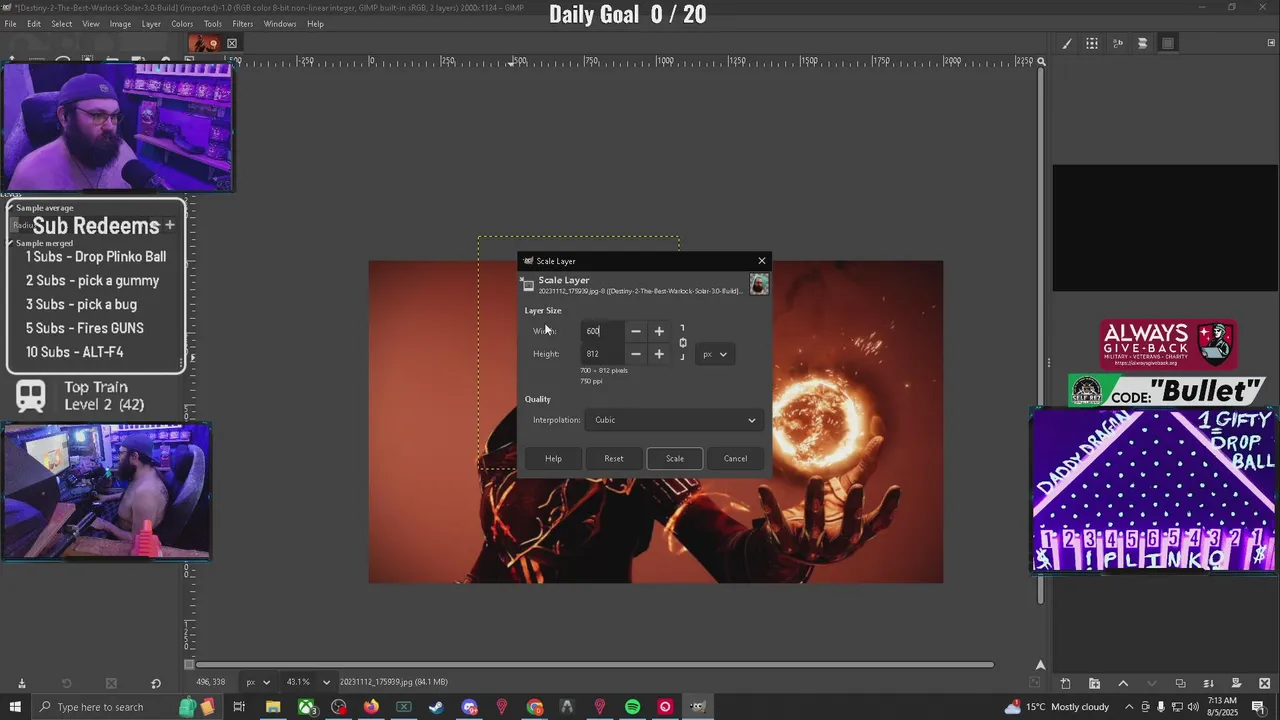Increase width with the plus button
Image resolution: width=1280 pixels, height=720 pixels.
tap(659, 331)
